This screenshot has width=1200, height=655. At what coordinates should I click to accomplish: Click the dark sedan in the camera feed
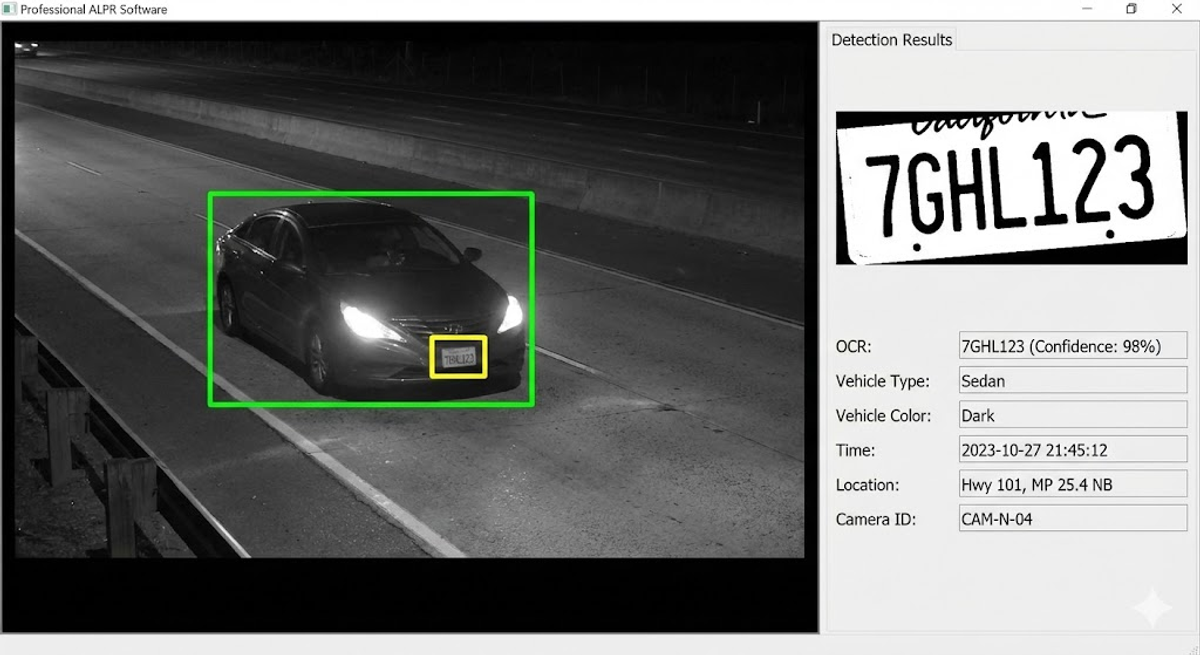pyautogui.click(x=370, y=300)
